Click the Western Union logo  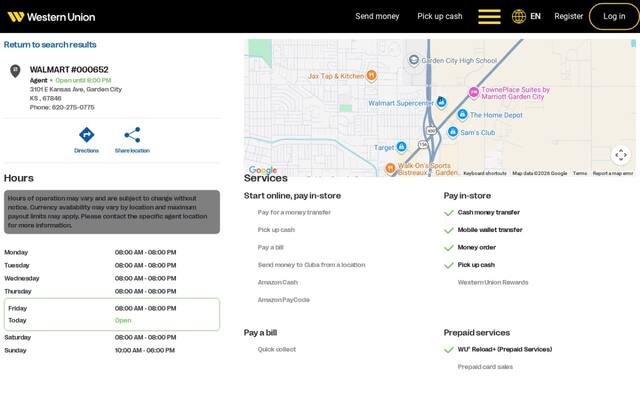(x=51, y=17)
